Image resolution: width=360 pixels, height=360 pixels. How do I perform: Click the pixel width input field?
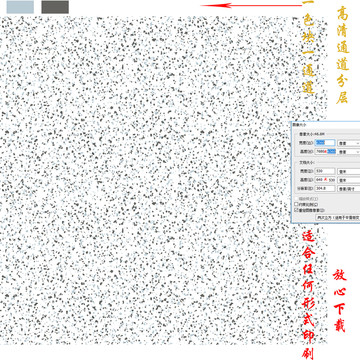tap(325, 143)
